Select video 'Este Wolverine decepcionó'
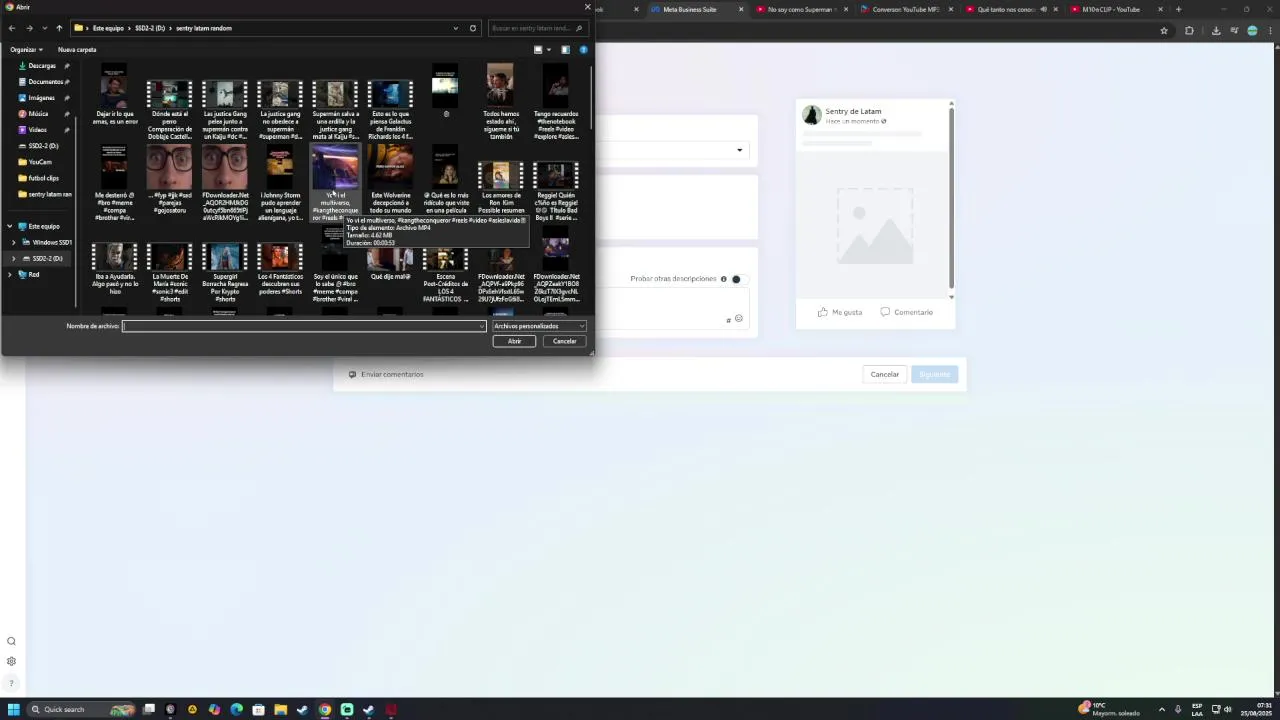The image size is (1280, 720). [390, 180]
